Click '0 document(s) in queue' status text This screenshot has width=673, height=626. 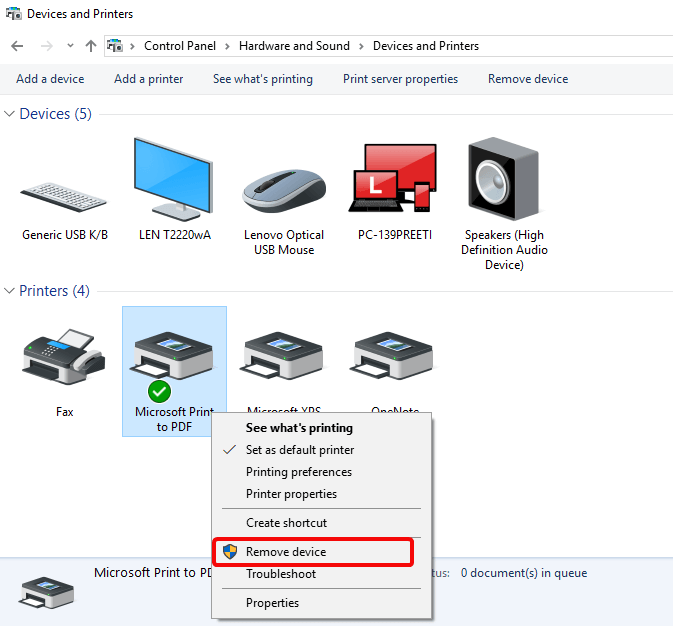524,573
